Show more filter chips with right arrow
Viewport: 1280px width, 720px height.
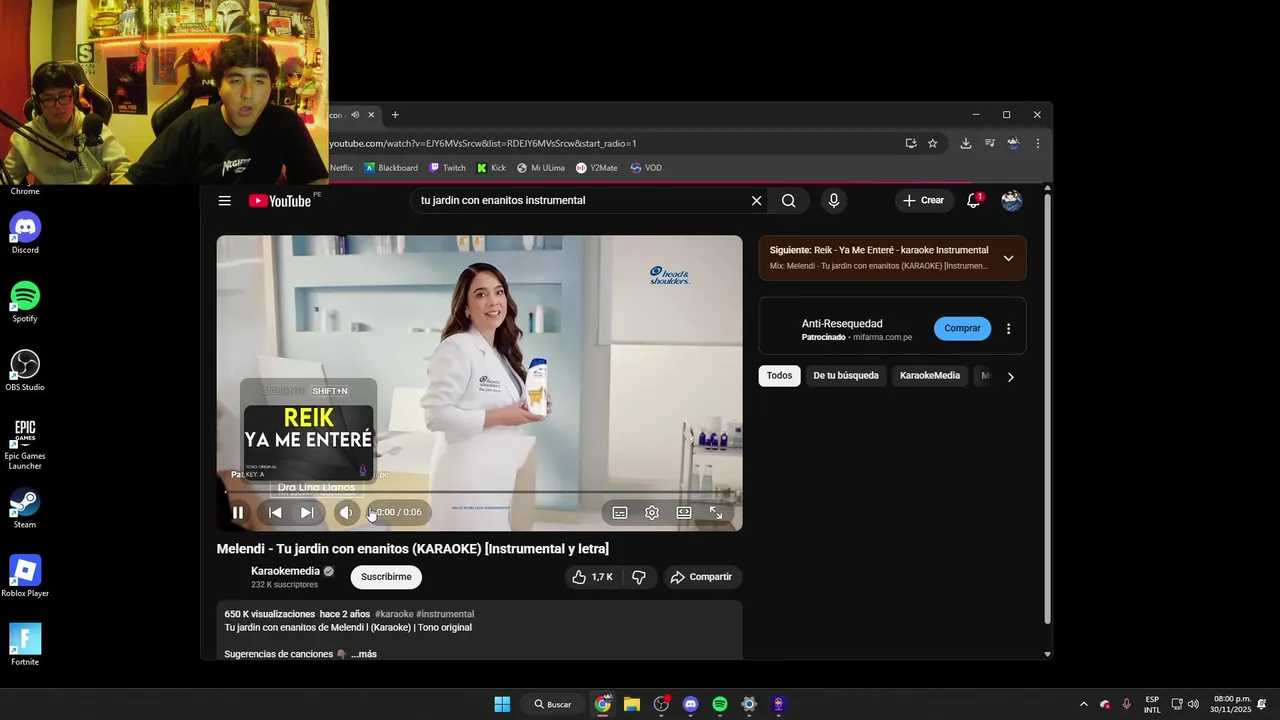click(1010, 377)
